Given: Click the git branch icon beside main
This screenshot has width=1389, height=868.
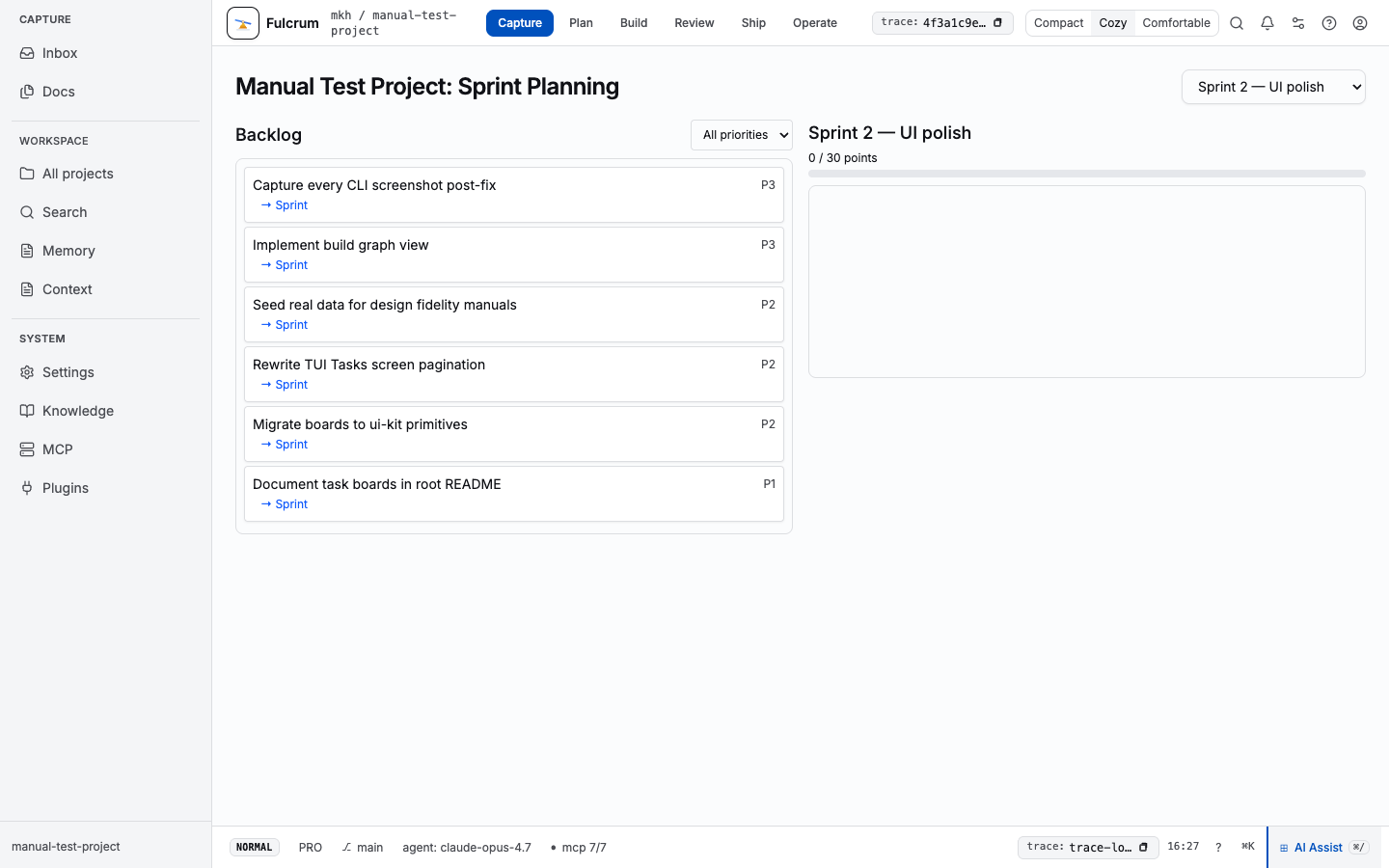Looking at the screenshot, I should 346,848.
